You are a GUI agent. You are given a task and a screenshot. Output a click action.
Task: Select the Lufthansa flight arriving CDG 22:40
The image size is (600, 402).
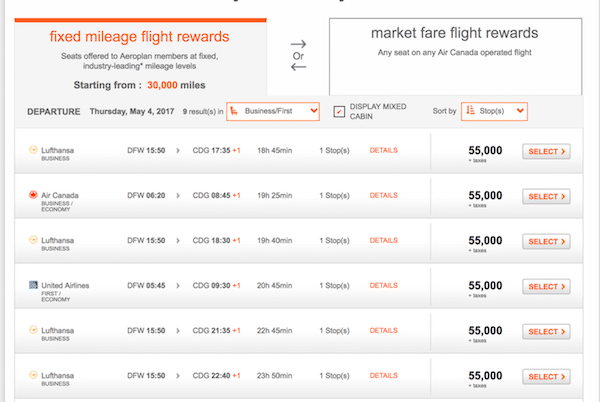tap(546, 377)
